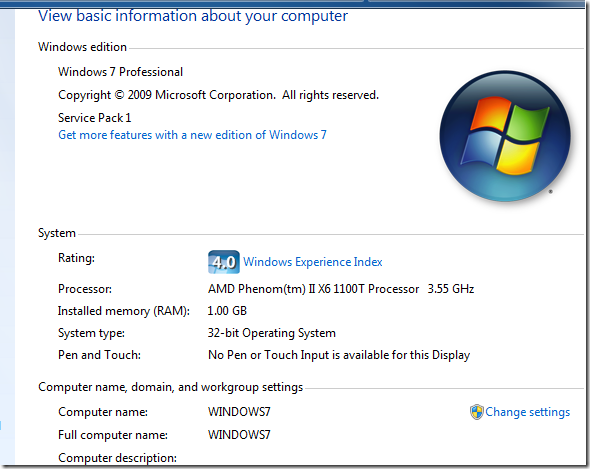Click the View basic information heading
Screen dimensions: 590x469
coord(193,16)
